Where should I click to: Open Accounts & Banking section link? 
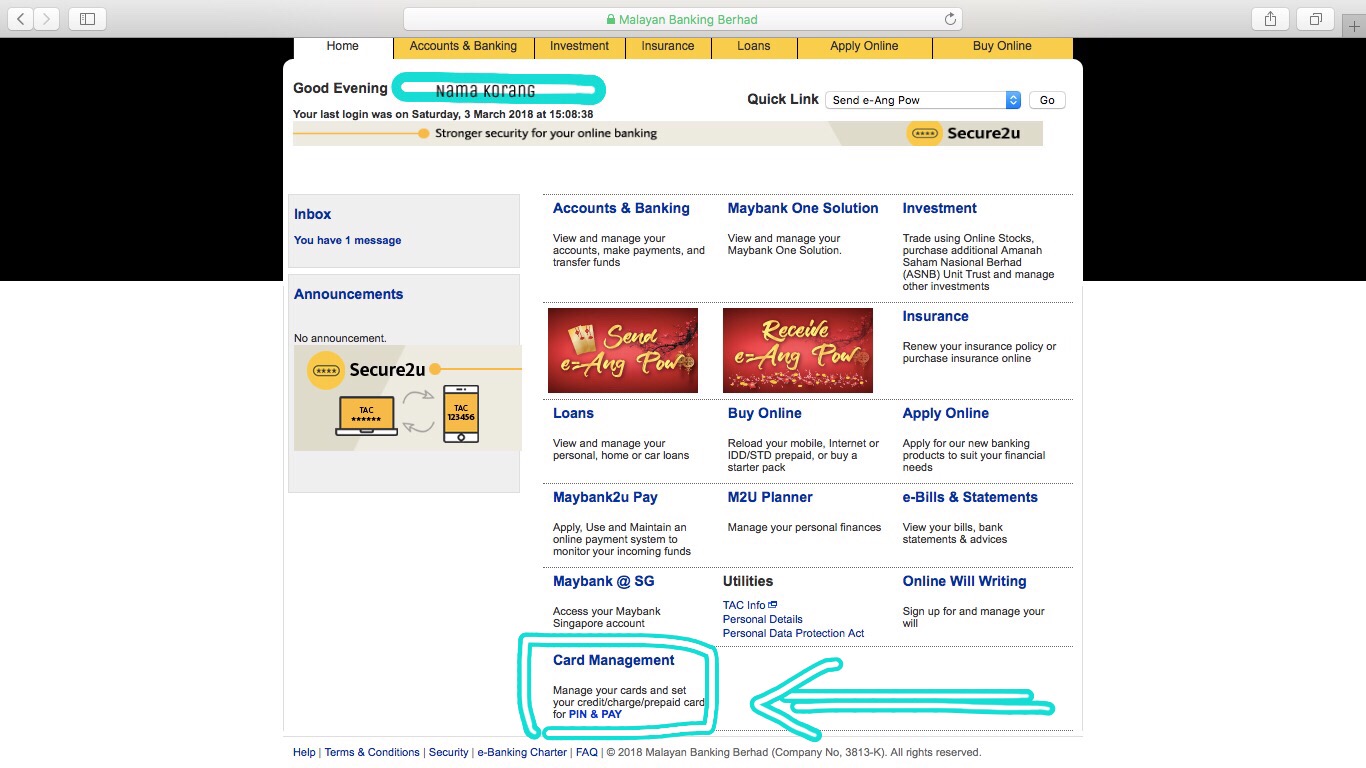coord(621,208)
